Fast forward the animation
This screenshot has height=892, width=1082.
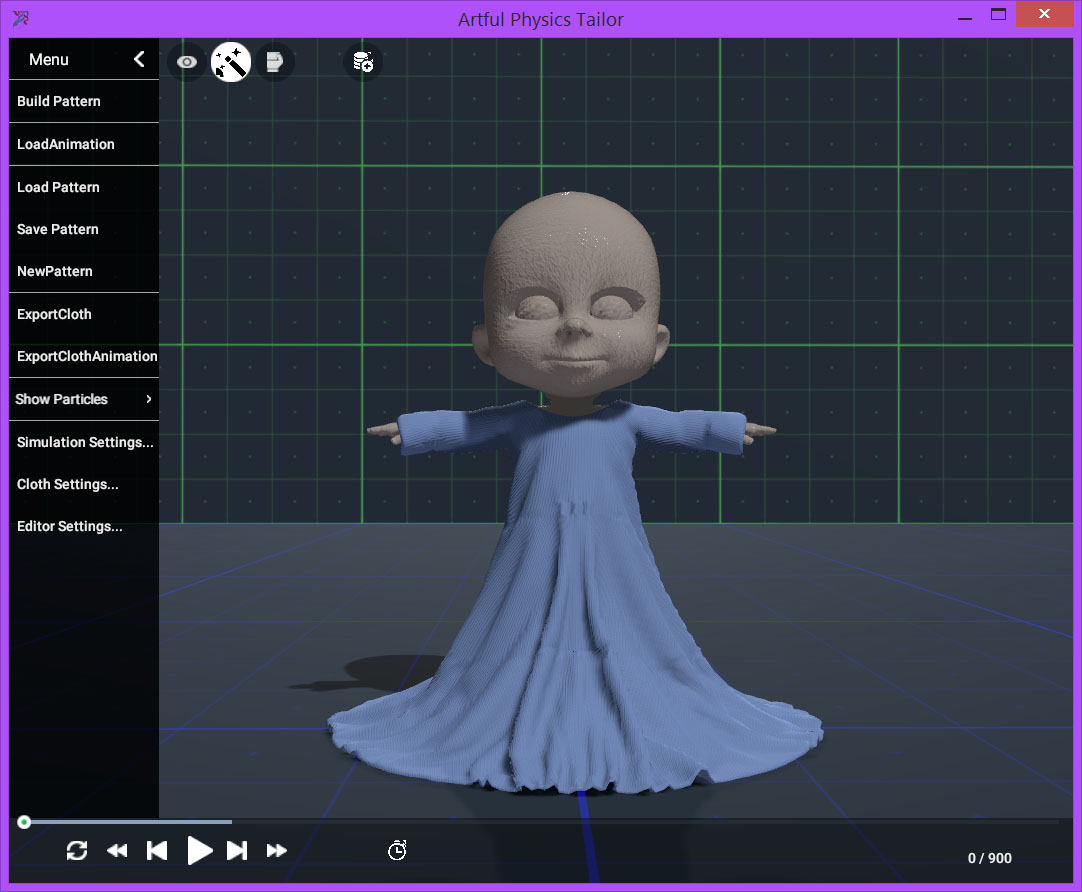pos(277,851)
